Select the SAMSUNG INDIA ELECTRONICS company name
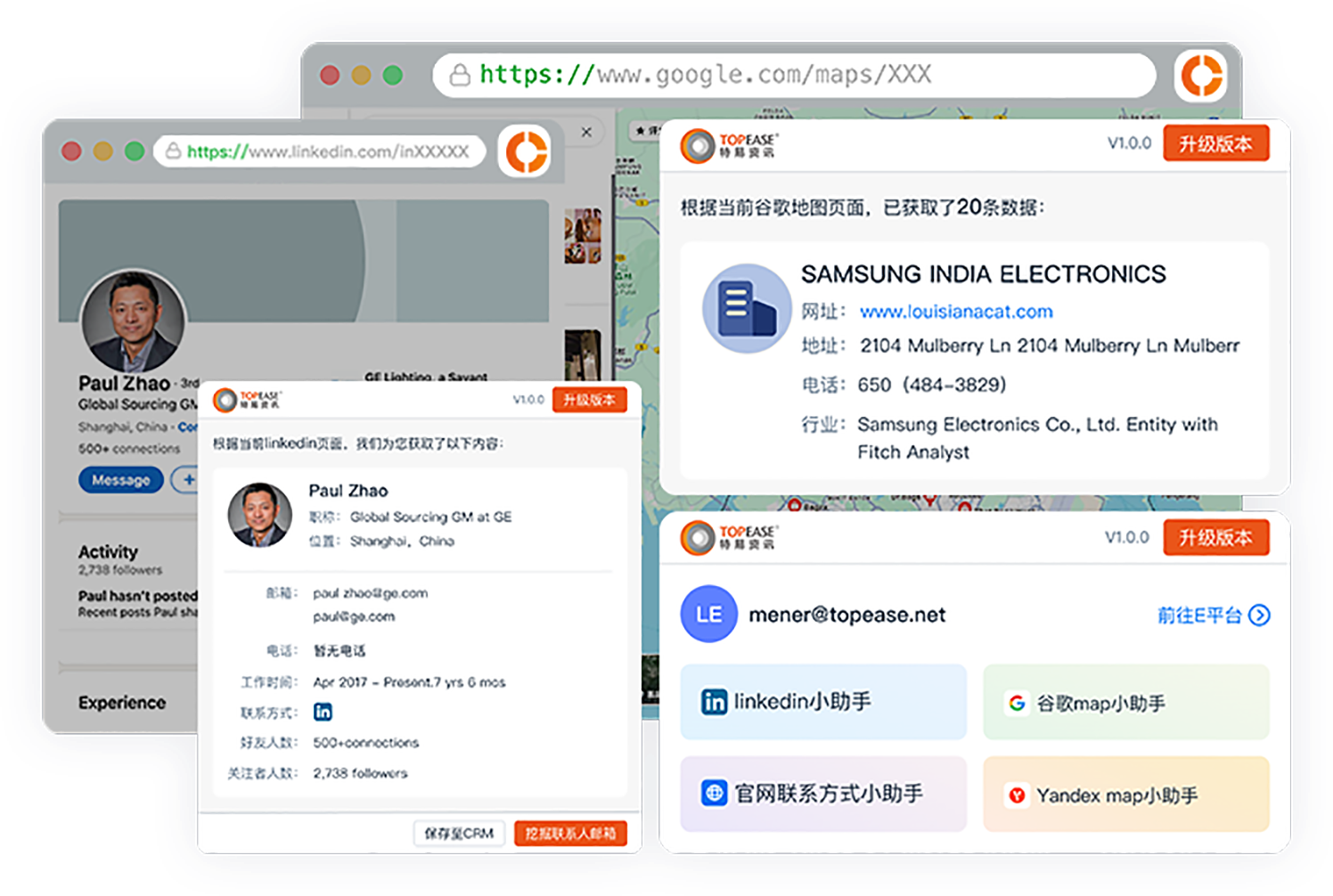 pyautogui.click(x=983, y=274)
